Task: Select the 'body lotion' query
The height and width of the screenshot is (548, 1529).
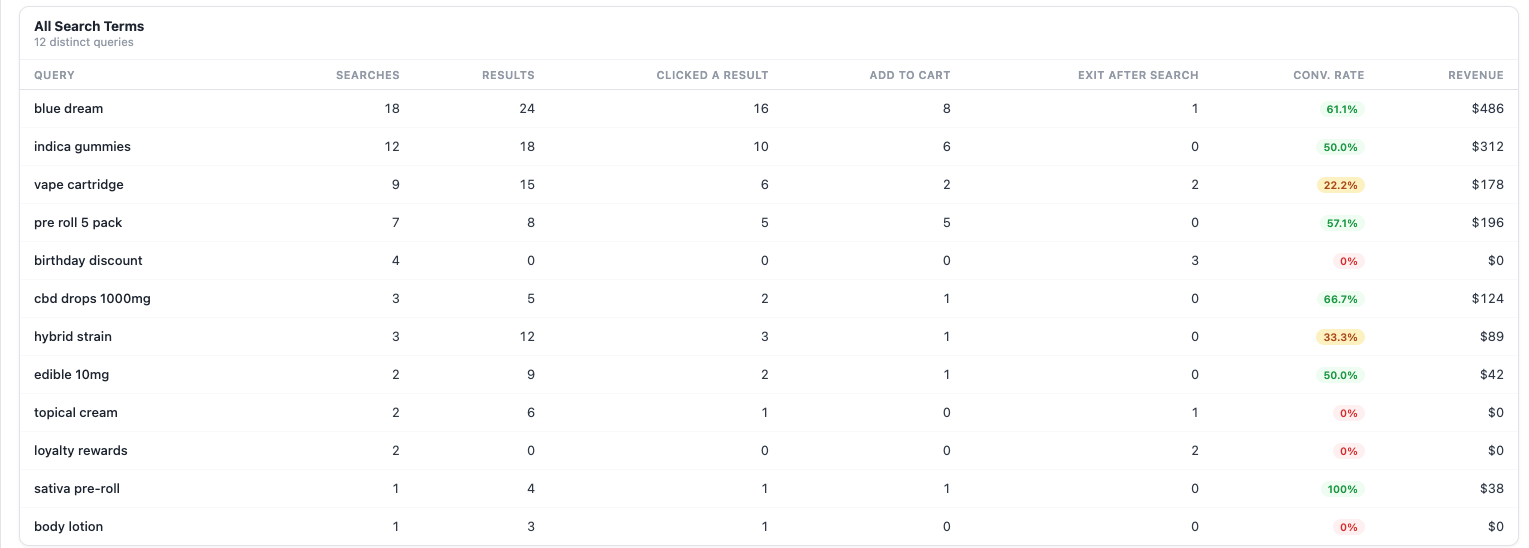Action: tap(68, 527)
